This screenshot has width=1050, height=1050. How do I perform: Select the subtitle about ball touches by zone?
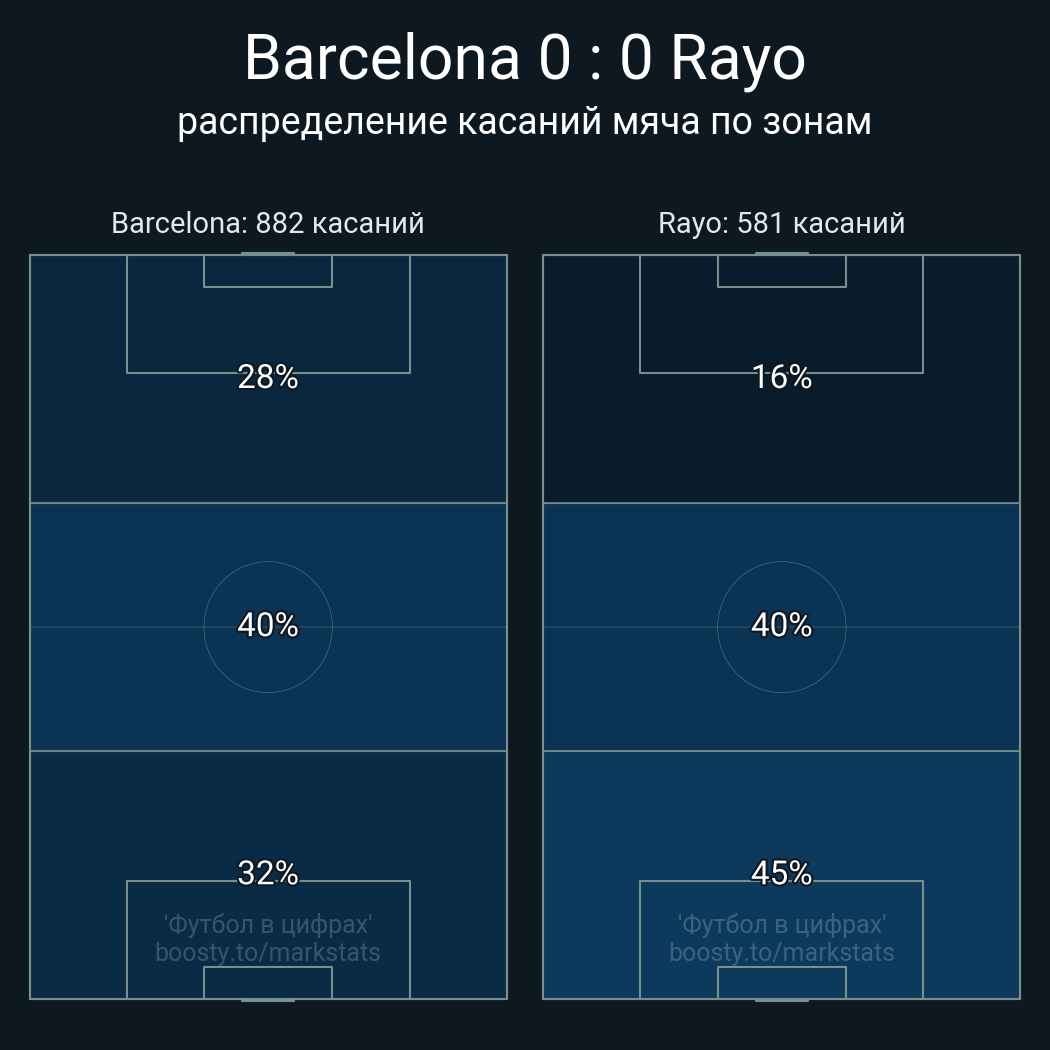524,122
